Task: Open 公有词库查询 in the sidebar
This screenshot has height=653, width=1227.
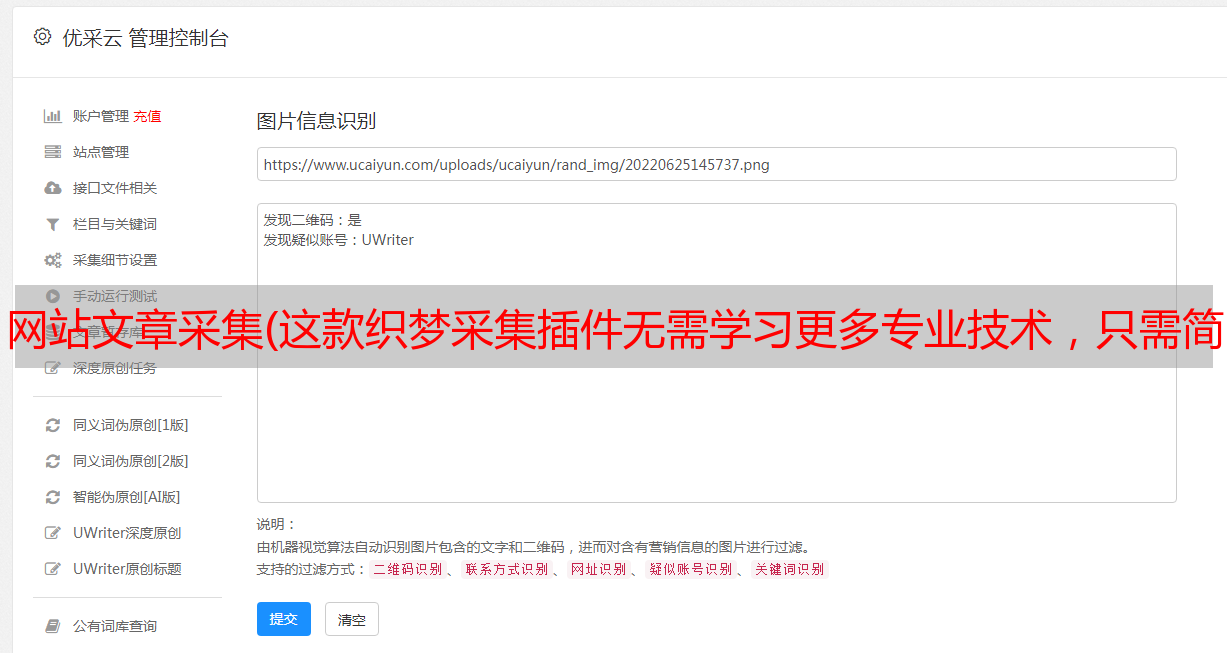Action: (x=115, y=626)
